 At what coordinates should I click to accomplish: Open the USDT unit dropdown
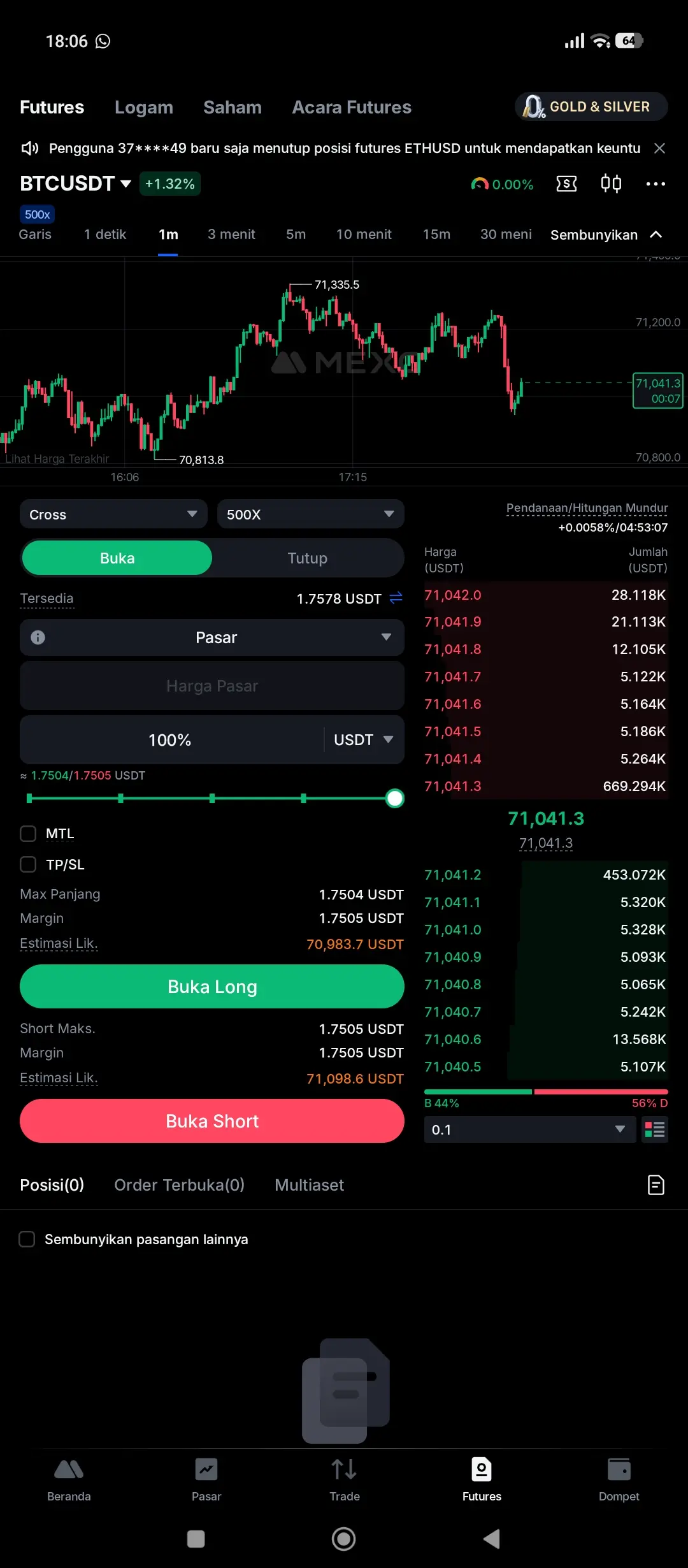click(x=364, y=739)
